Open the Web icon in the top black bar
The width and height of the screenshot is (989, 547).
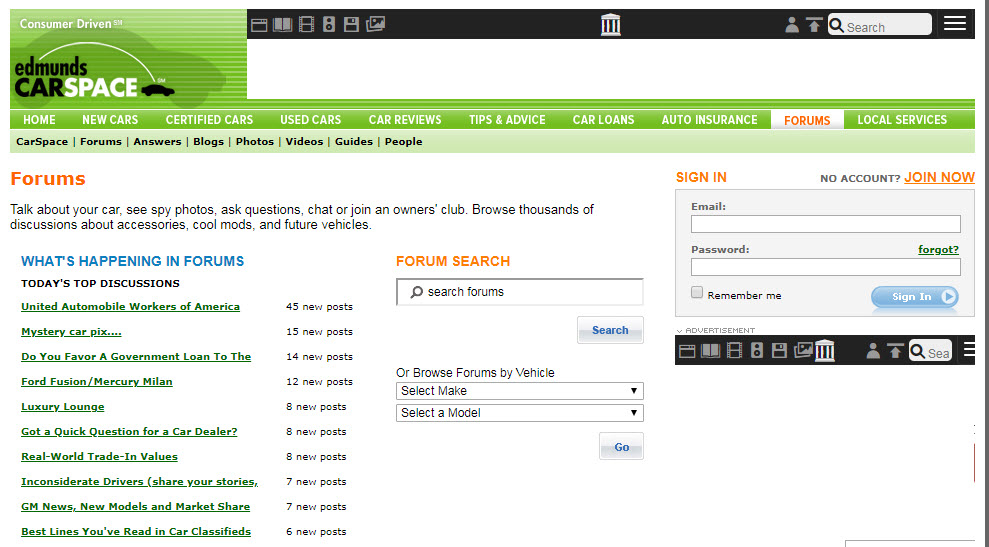[259, 25]
